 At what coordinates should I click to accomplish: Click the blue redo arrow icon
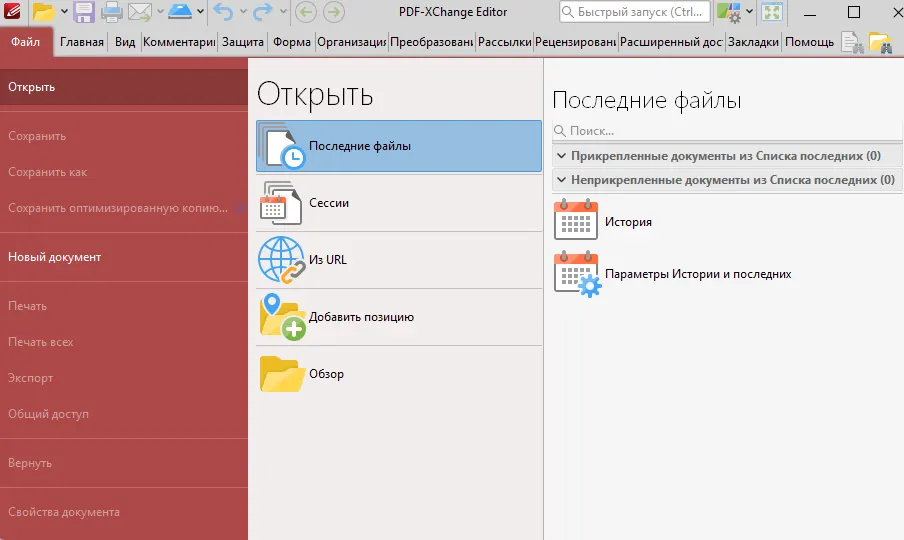(263, 12)
